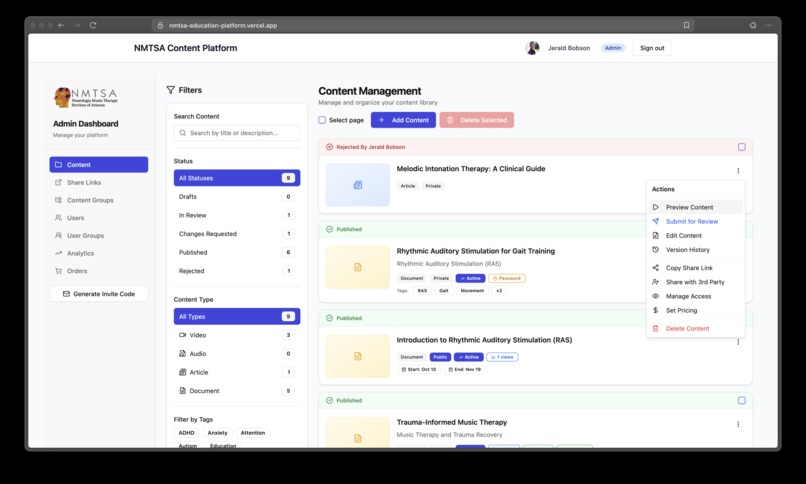Image resolution: width=806 pixels, height=484 pixels.
Task: Click the browser address bar URL
Action: pyautogui.click(x=223, y=25)
